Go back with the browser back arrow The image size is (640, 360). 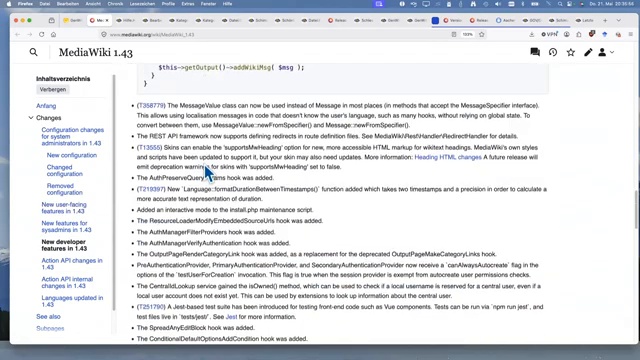tap(17, 35)
